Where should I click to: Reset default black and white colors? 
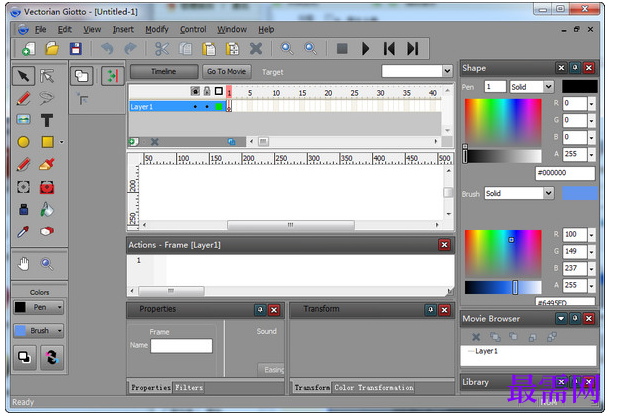(x=24, y=358)
